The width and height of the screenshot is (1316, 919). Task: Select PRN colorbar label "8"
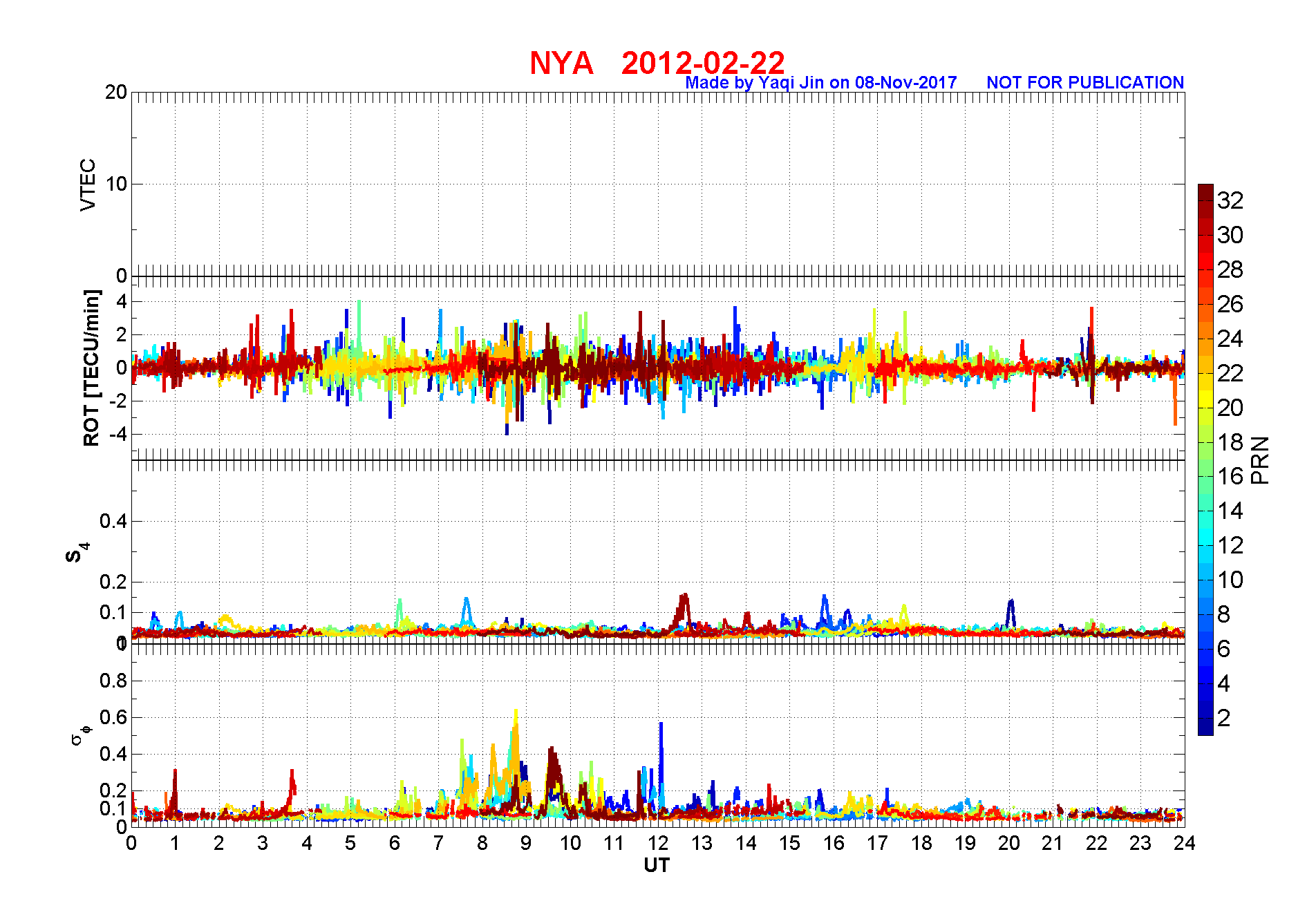point(1224,614)
